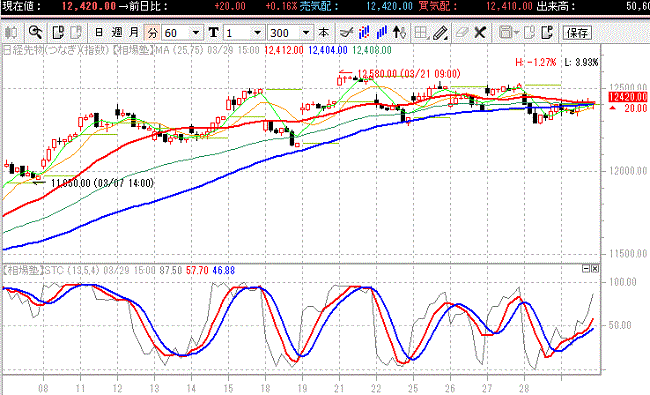Click the red STC value 57.70
This screenshot has width=650, height=395.
(x=197, y=271)
